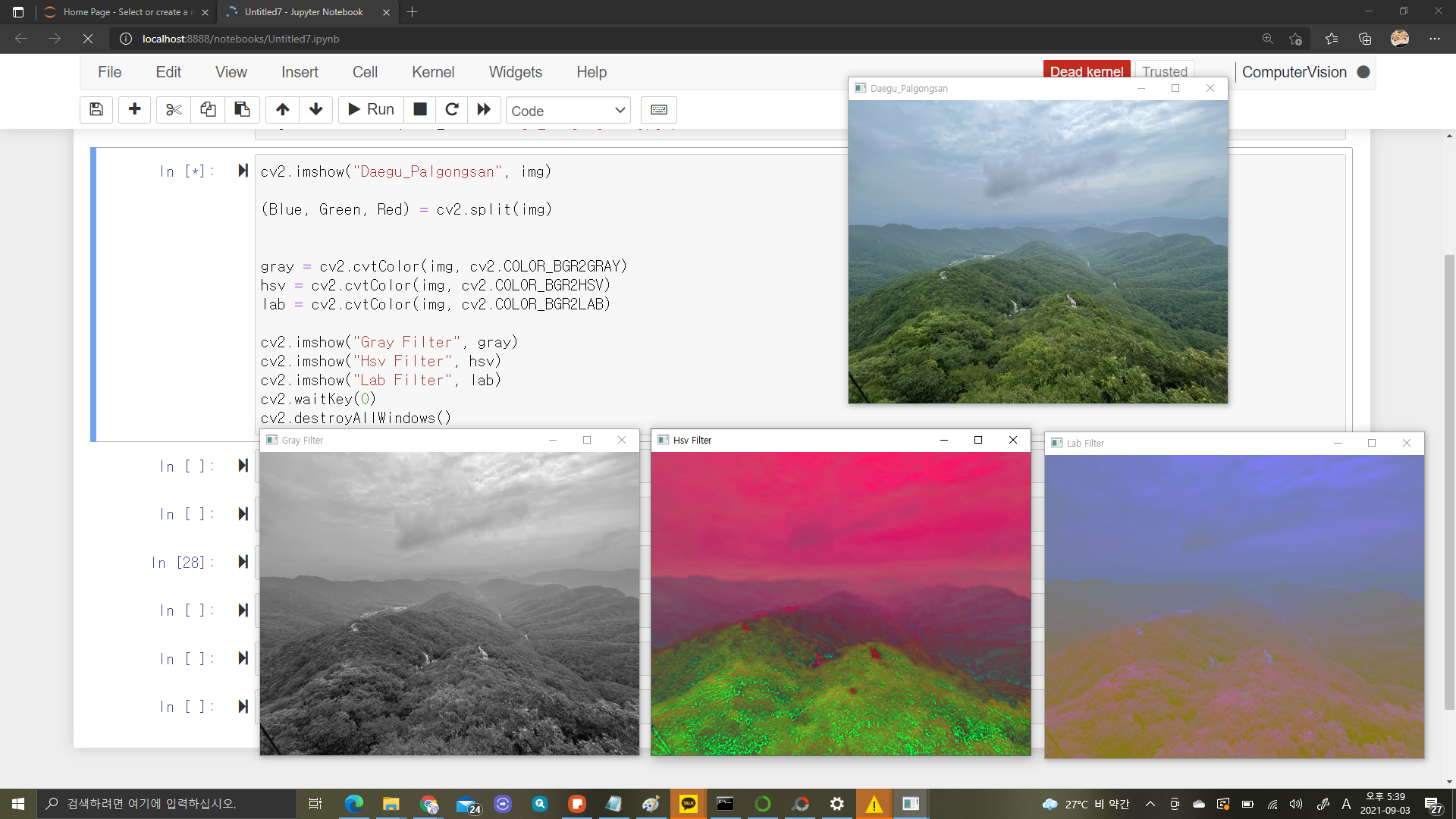Click the Dead kernel notification button
This screenshot has height=819, width=1456.
click(x=1086, y=71)
